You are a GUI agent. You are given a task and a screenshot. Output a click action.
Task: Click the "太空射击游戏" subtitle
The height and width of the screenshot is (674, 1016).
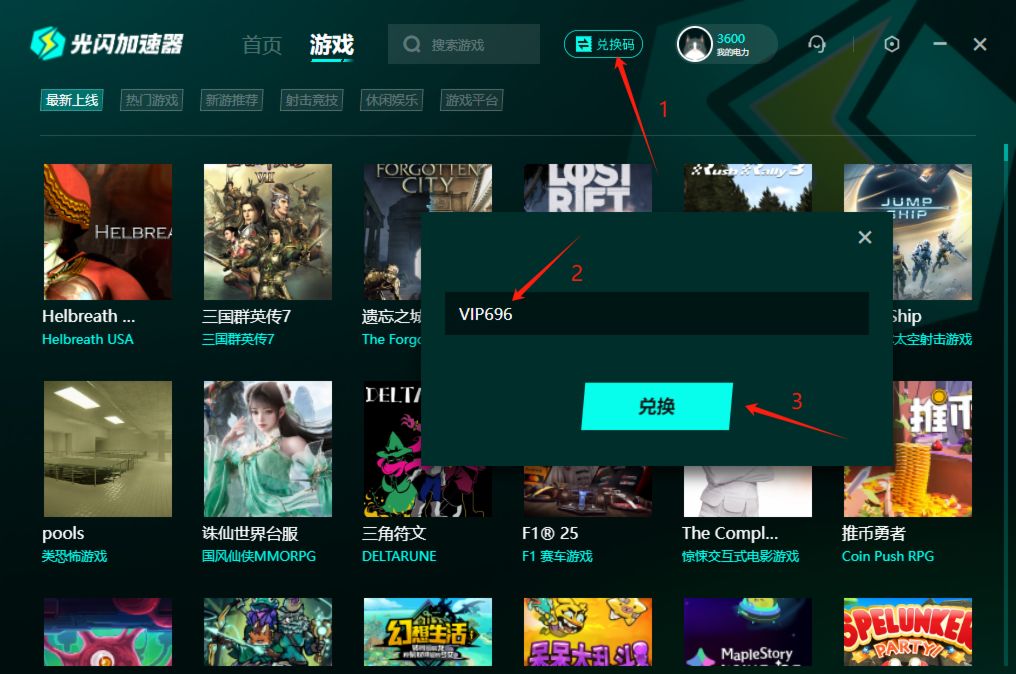point(932,339)
